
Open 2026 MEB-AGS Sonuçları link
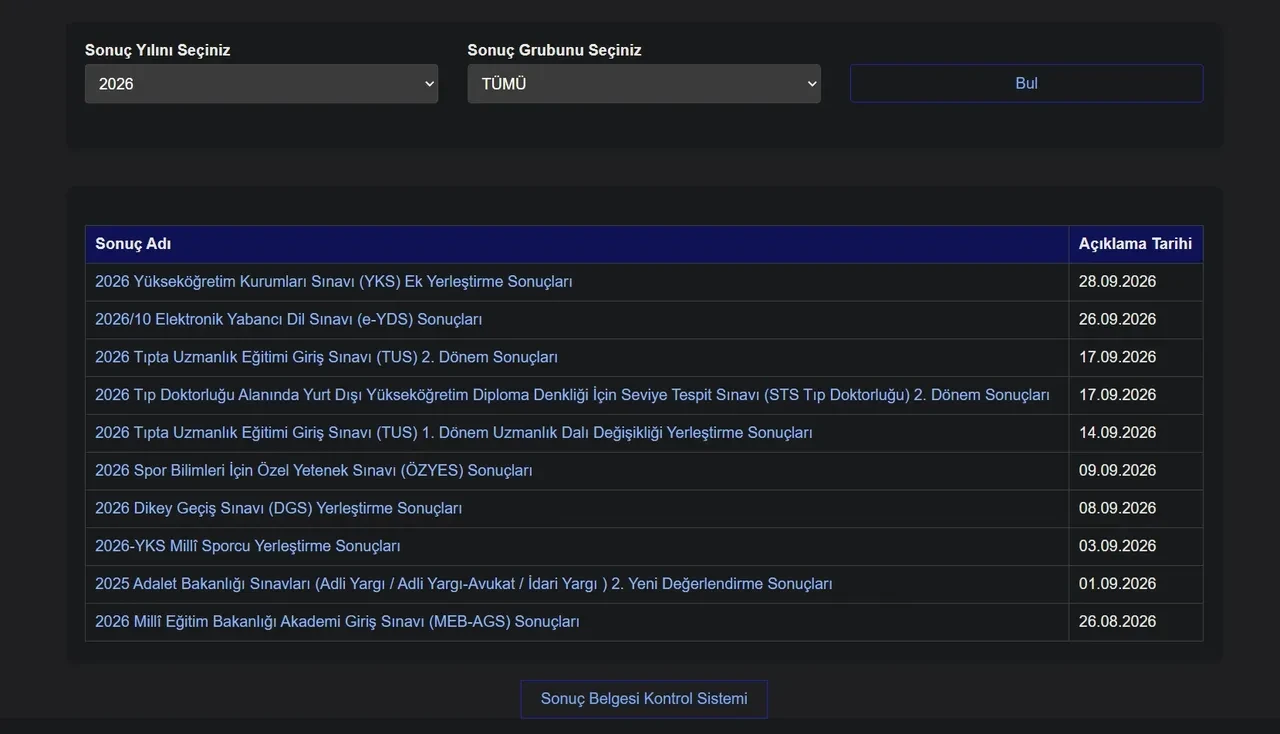(x=337, y=622)
